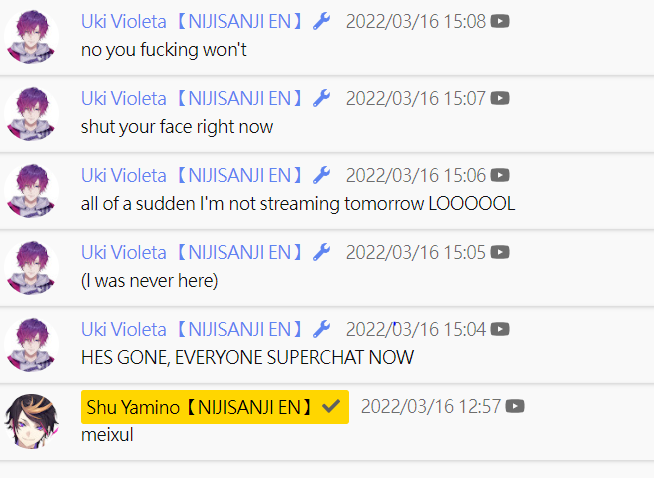
Task: Click YouTube icon beside 15:08 timestamp
Action: tap(500, 21)
